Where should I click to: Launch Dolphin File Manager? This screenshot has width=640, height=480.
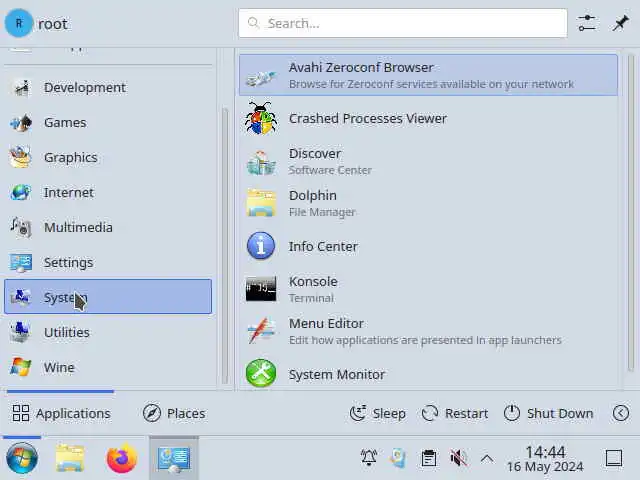coord(428,203)
